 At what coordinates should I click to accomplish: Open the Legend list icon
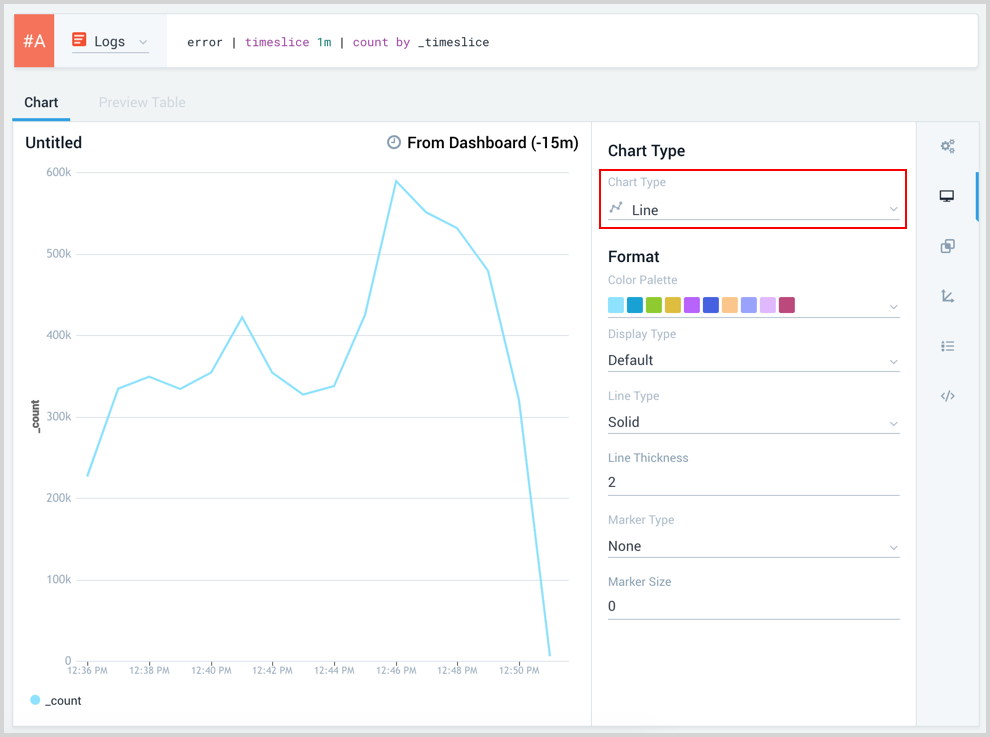947,346
